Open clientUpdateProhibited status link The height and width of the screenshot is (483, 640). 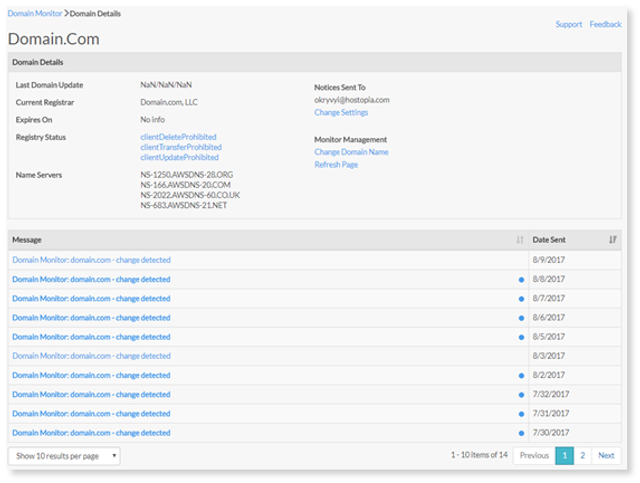pyautogui.click(x=179, y=157)
